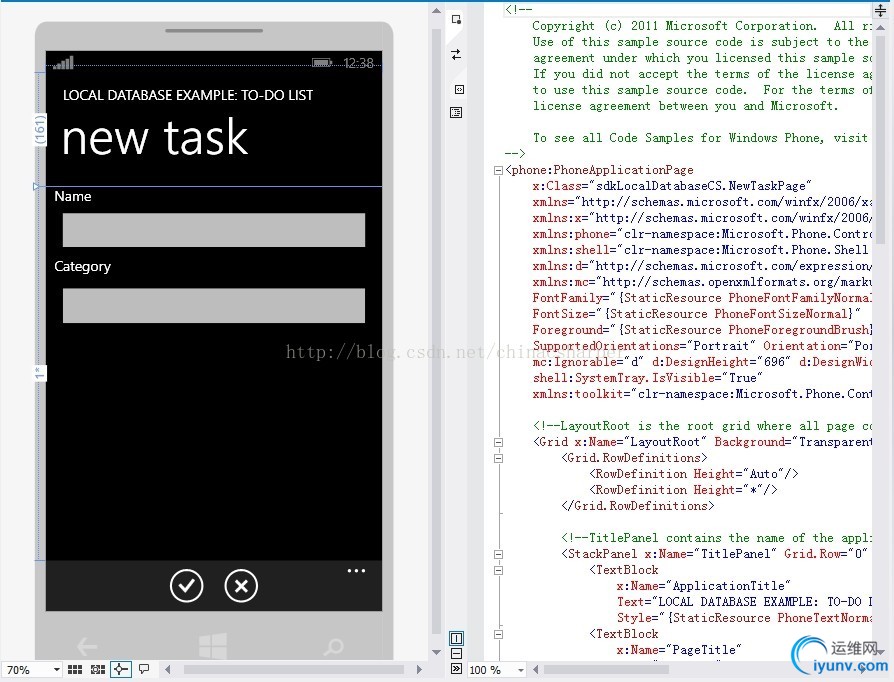The width and height of the screenshot is (894, 682).
Task: Collapse the phone:PhoneApplicationPage element
Action: (x=498, y=170)
